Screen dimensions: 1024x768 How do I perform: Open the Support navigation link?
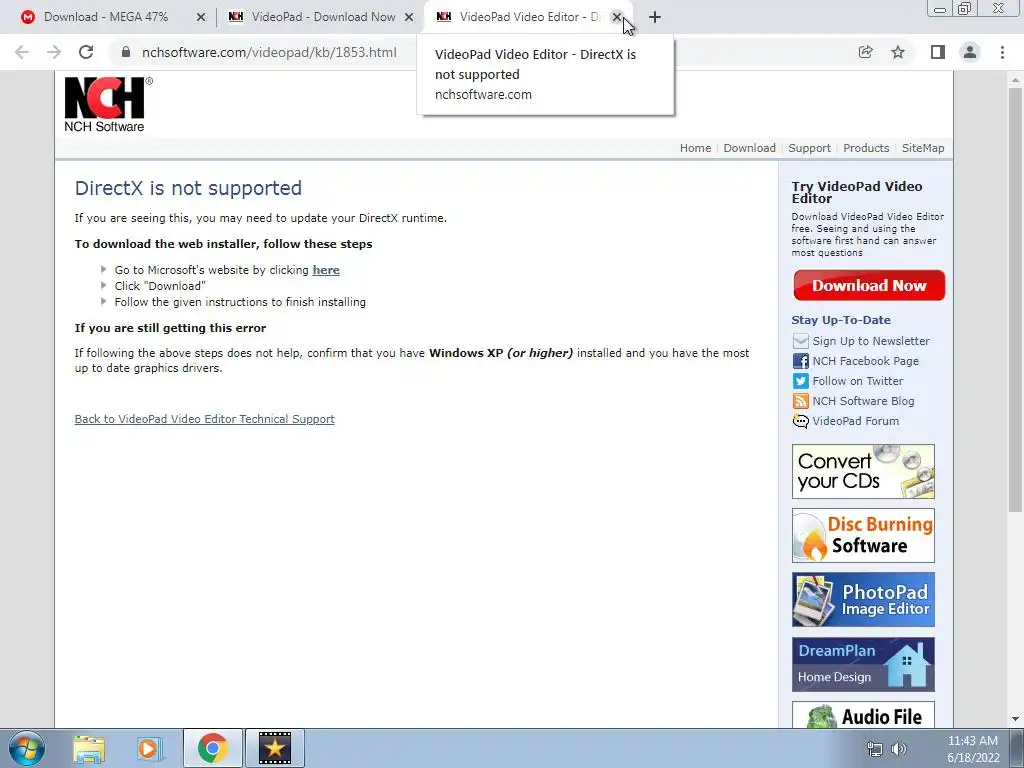809,148
